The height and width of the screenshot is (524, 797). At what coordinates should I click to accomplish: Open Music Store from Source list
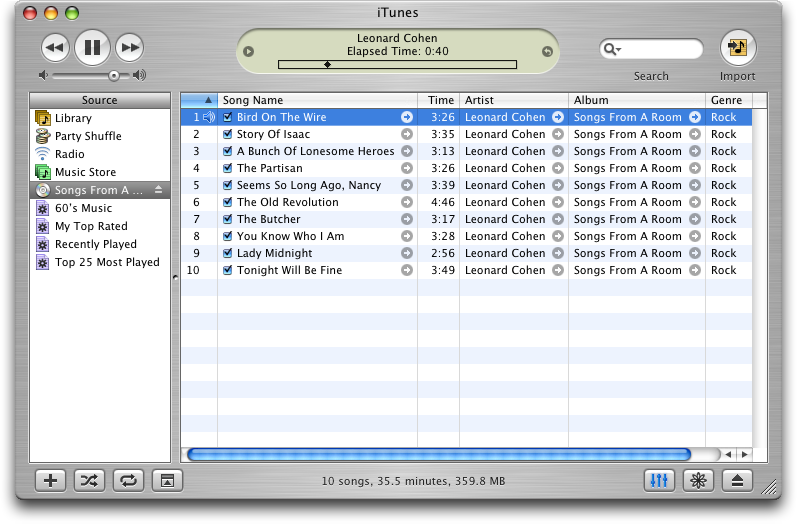(x=100, y=172)
